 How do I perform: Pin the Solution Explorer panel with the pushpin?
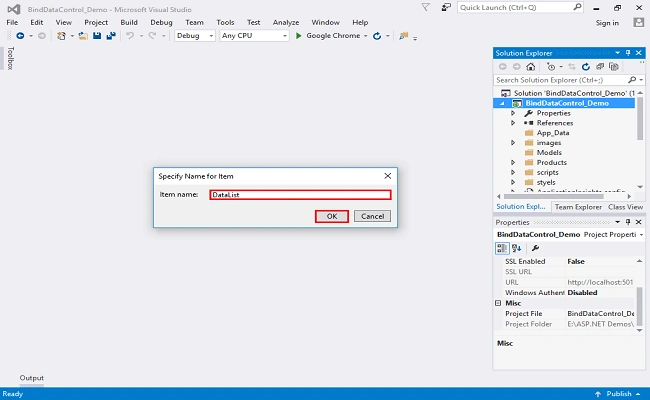tap(628, 53)
